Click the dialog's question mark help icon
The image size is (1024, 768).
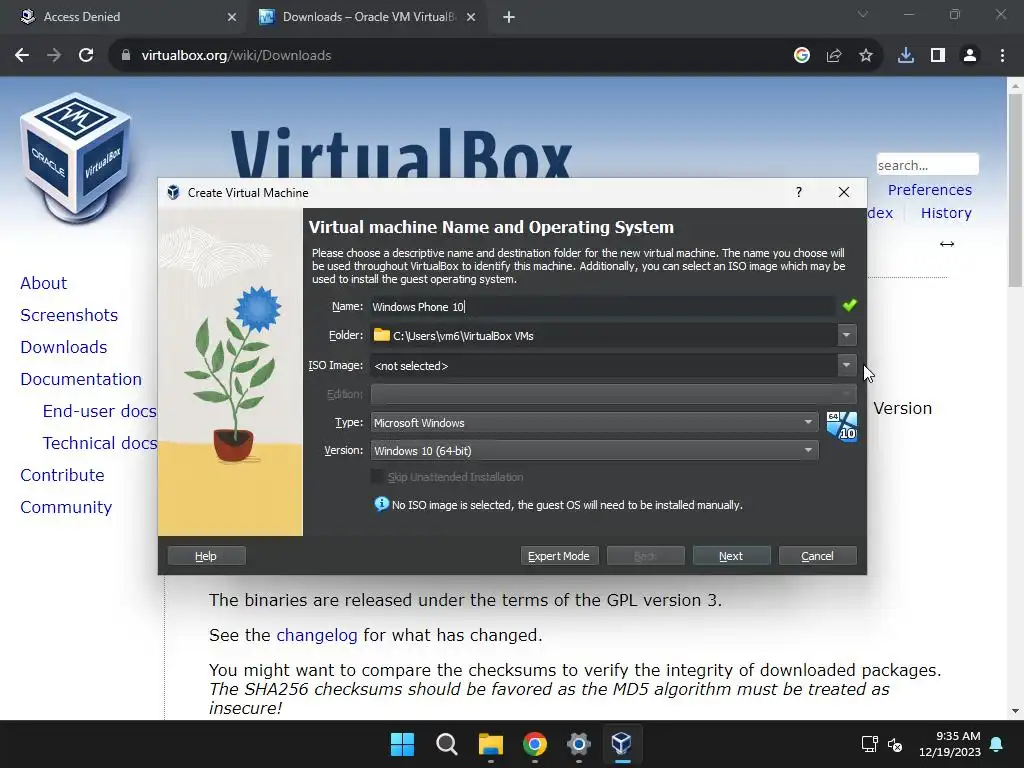pos(799,192)
